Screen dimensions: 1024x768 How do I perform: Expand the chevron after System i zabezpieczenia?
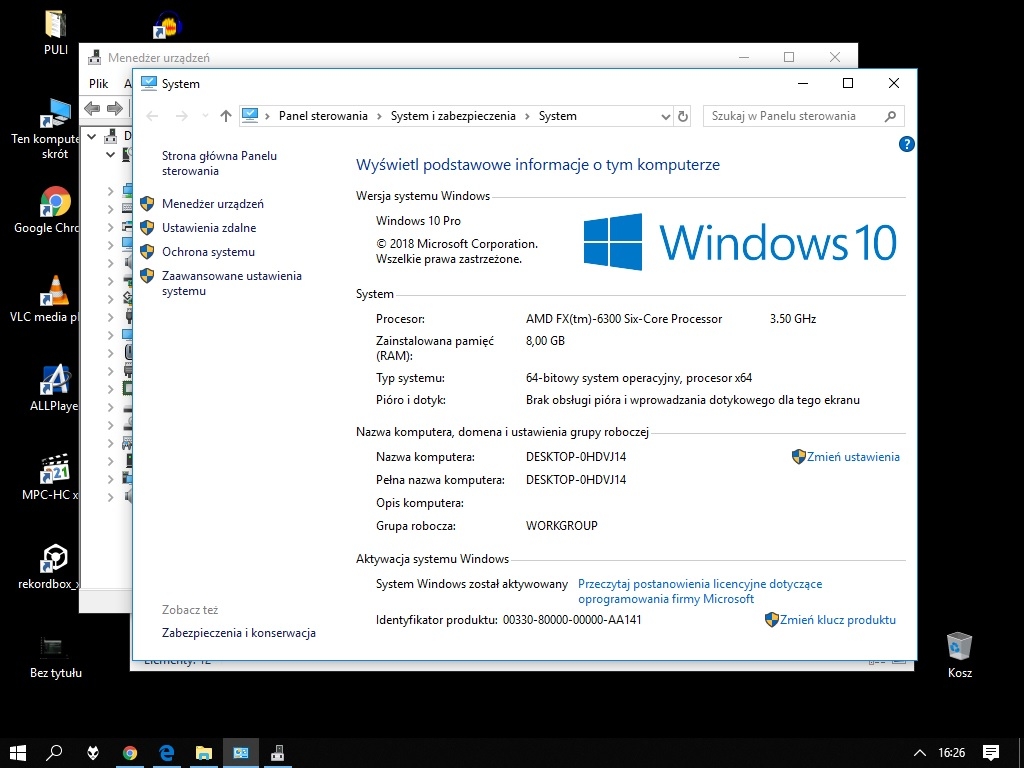(527, 116)
